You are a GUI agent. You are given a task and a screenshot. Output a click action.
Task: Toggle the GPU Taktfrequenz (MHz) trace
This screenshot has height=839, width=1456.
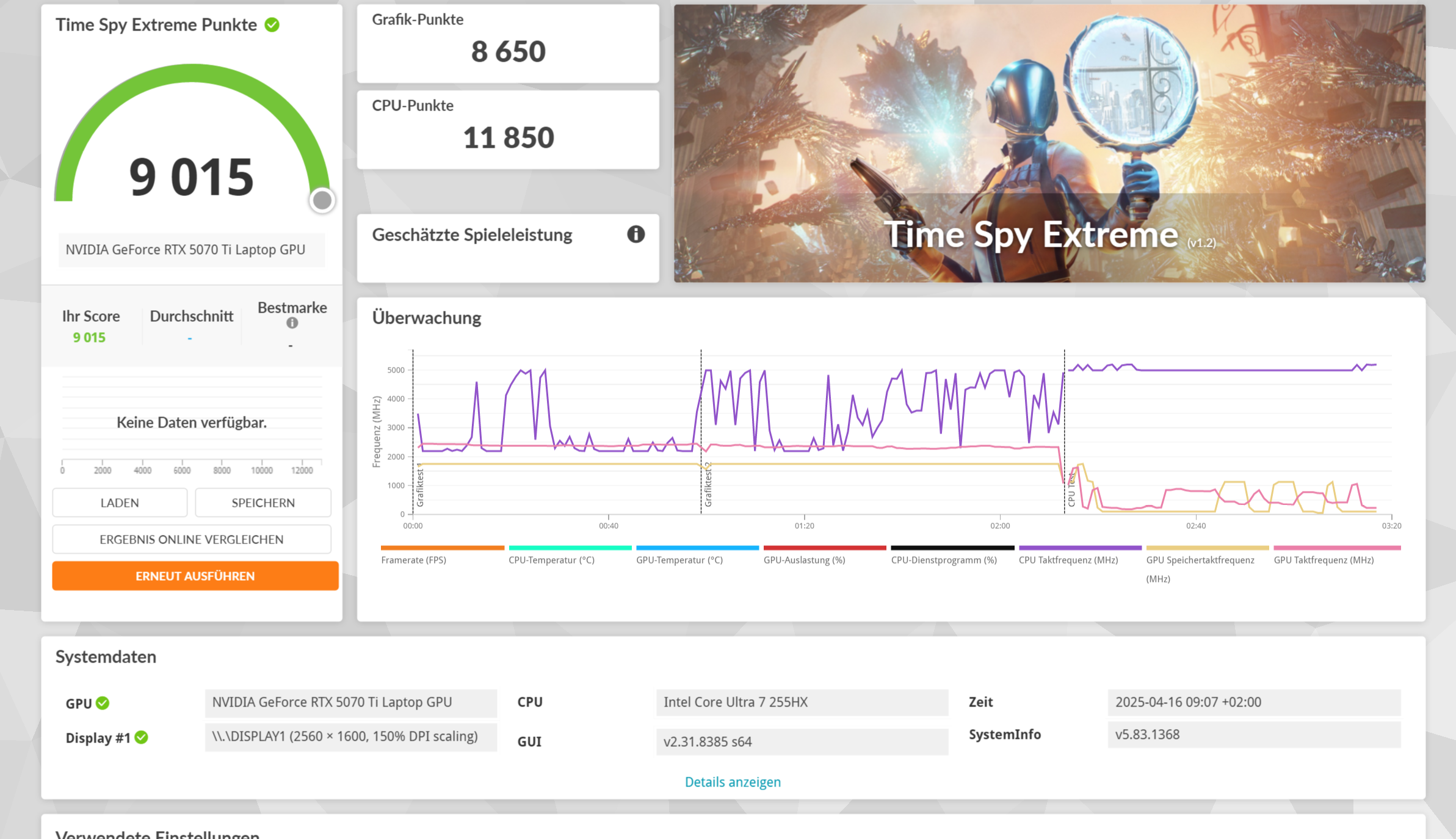(x=1336, y=547)
